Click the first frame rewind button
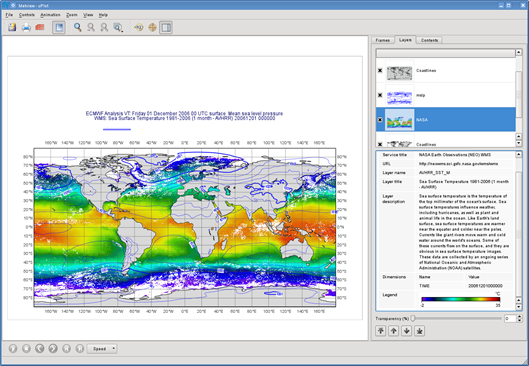Image resolution: width=529 pixels, height=366 pixels. tap(66, 348)
